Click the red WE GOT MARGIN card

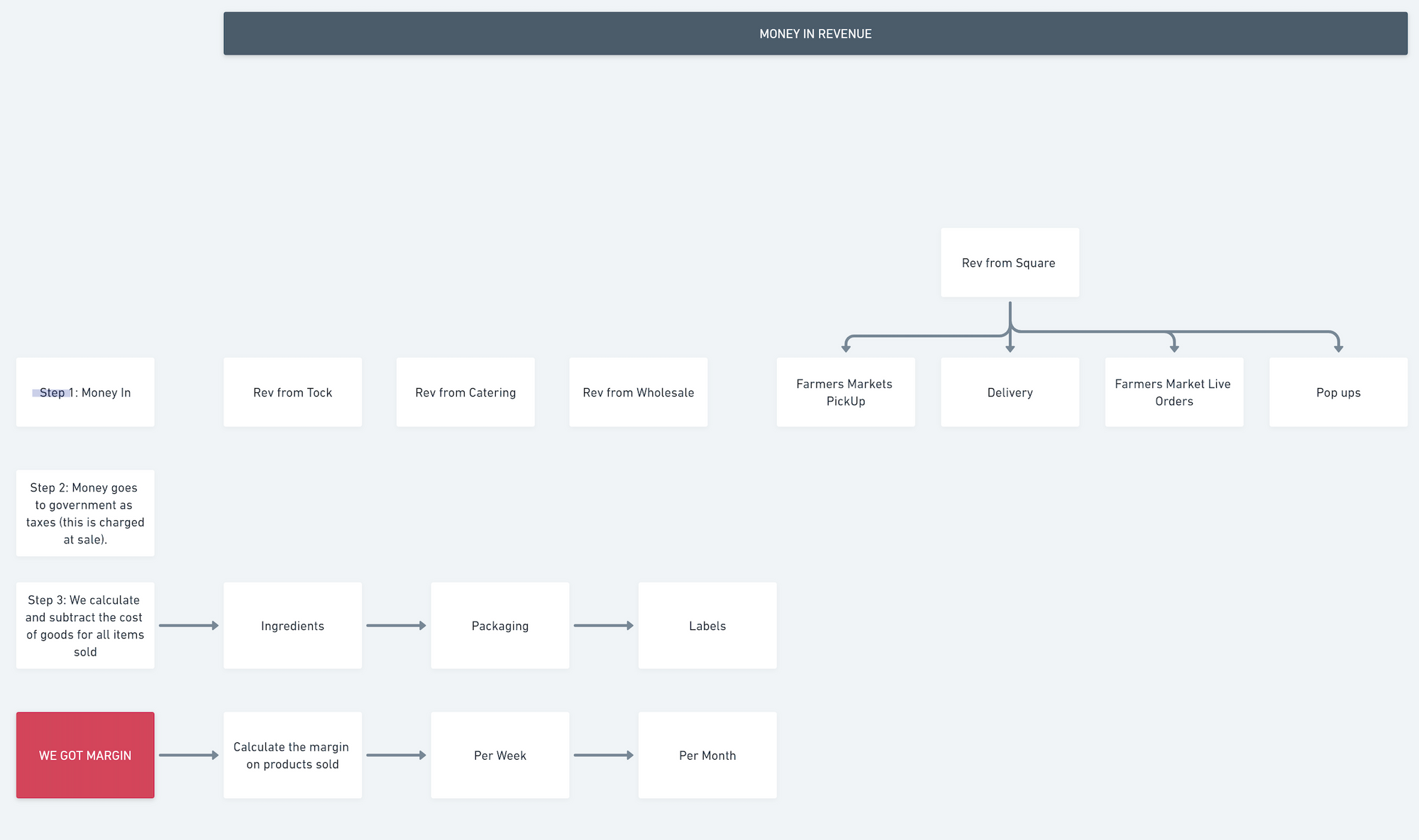[x=85, y=755]
